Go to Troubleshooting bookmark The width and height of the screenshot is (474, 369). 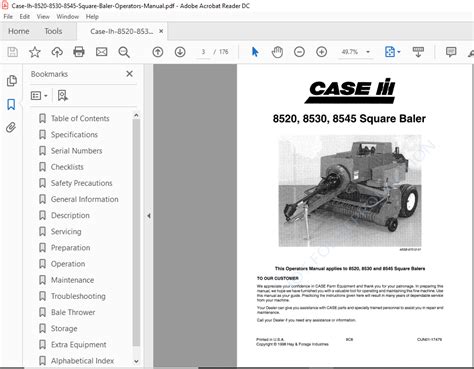[x=78, y=296]
